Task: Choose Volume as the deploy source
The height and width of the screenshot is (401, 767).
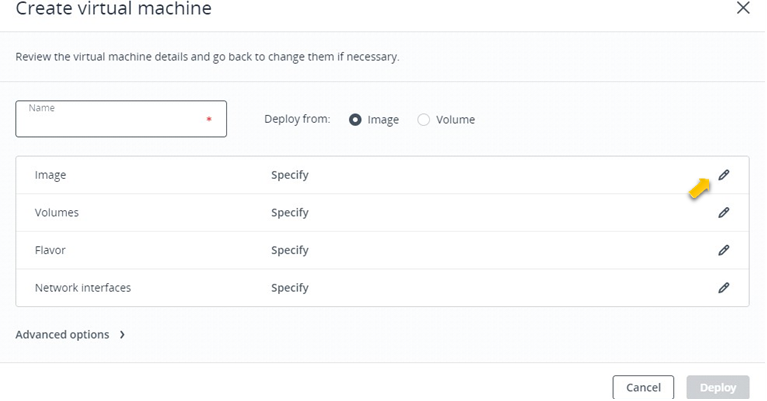Action: tap(424, 120)
